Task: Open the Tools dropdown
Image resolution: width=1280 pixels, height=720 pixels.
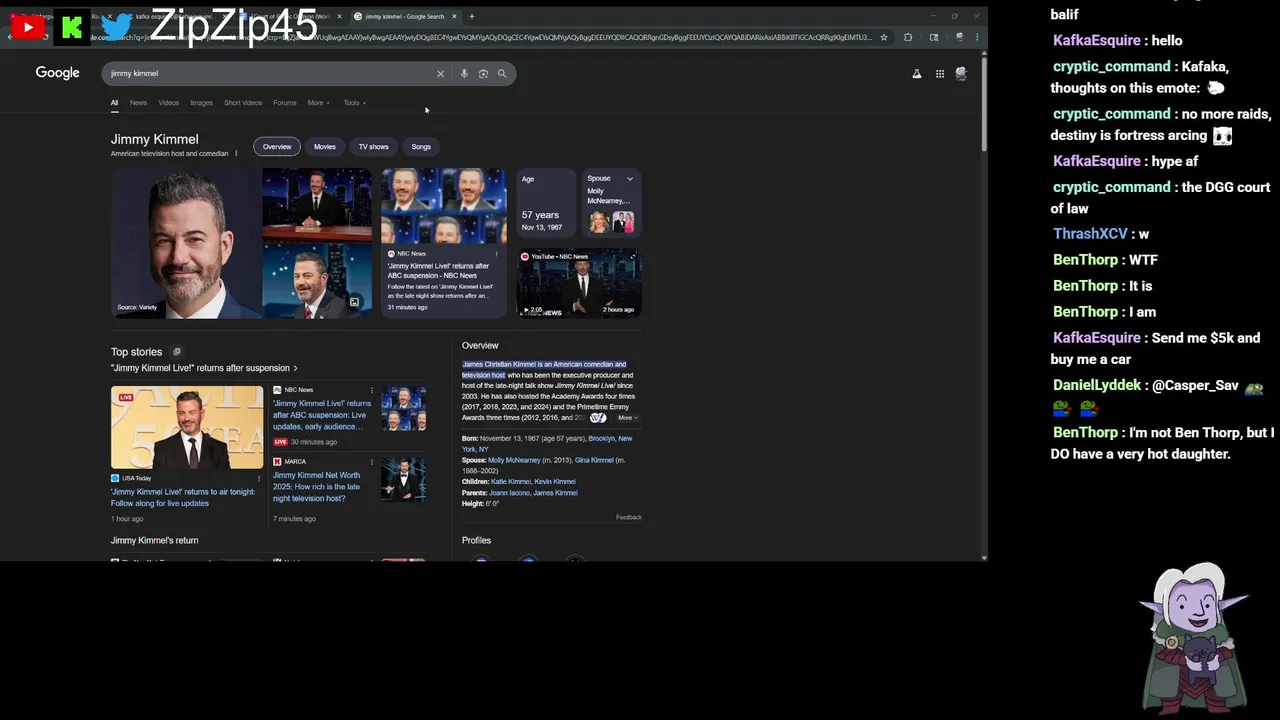Action: coord(354,103)
